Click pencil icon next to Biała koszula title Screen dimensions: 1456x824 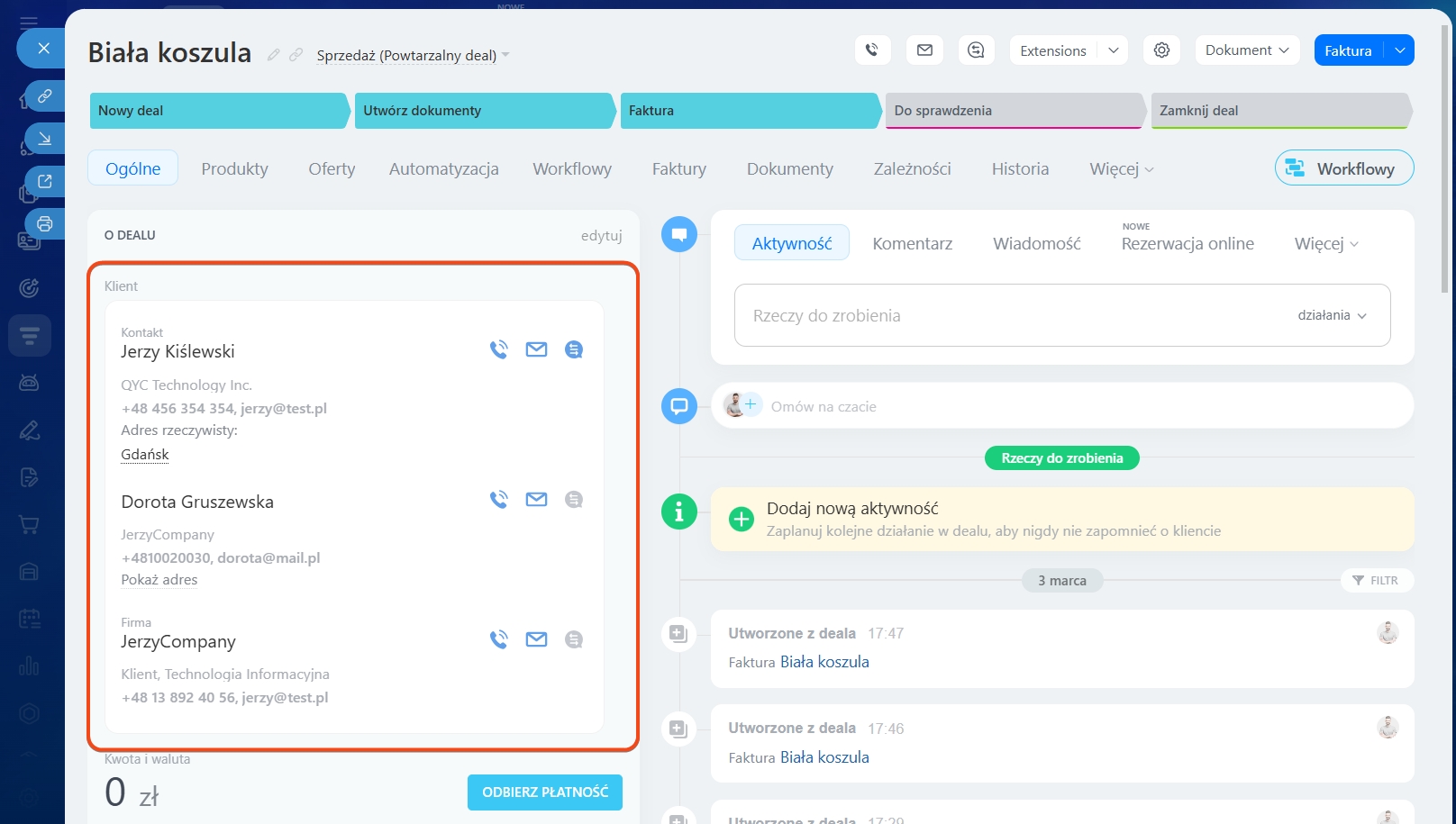click(274, 55)
